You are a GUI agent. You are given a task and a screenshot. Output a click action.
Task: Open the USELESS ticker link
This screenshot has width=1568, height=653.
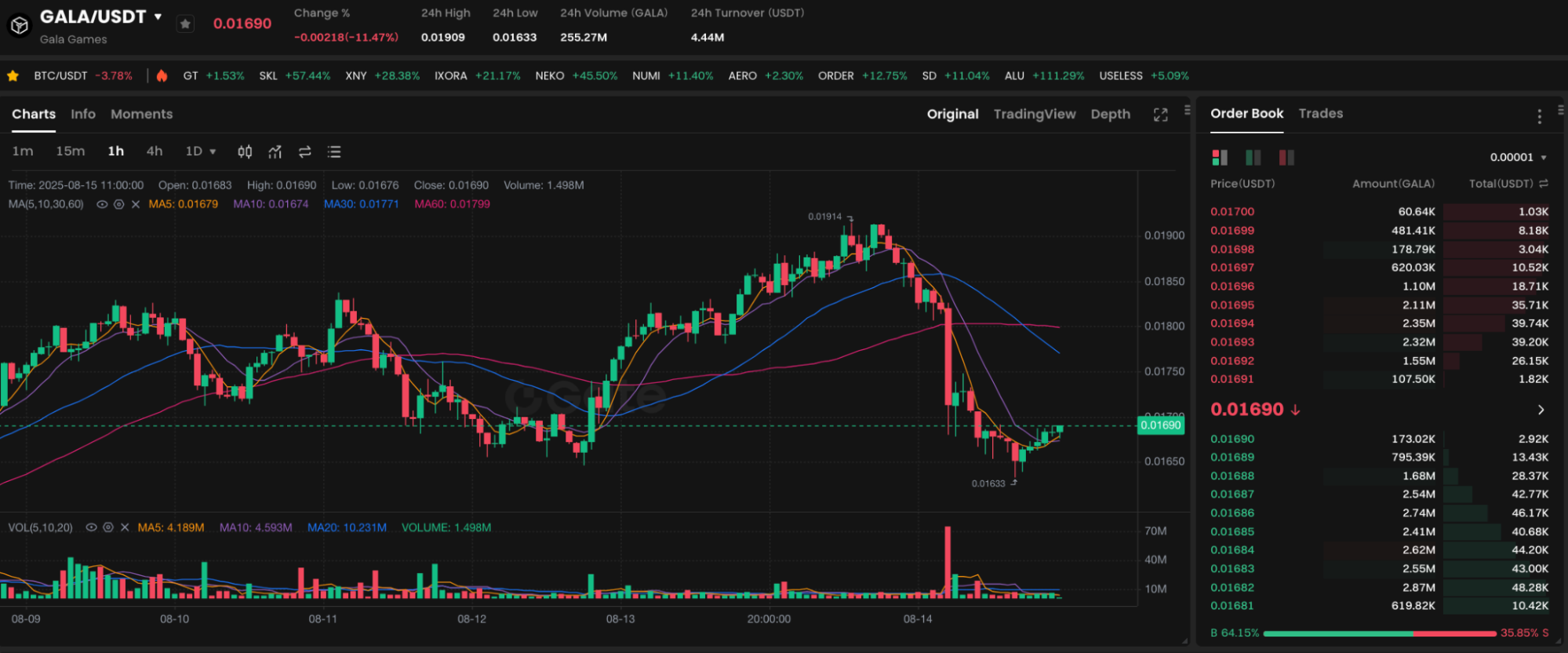point(1144,76)
